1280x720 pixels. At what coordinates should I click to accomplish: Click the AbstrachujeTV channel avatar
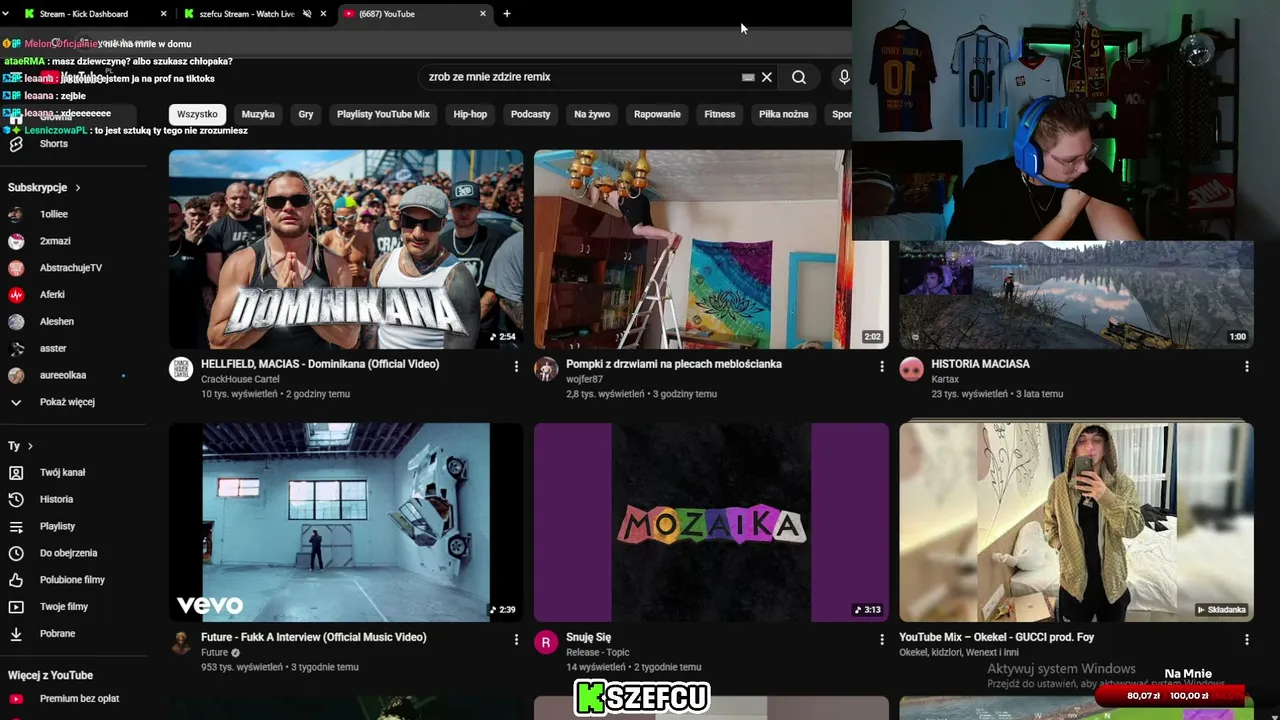[16, 268]
